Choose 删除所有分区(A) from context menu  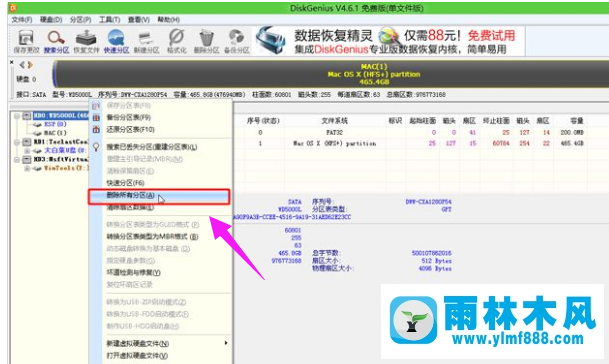[159, 196]
